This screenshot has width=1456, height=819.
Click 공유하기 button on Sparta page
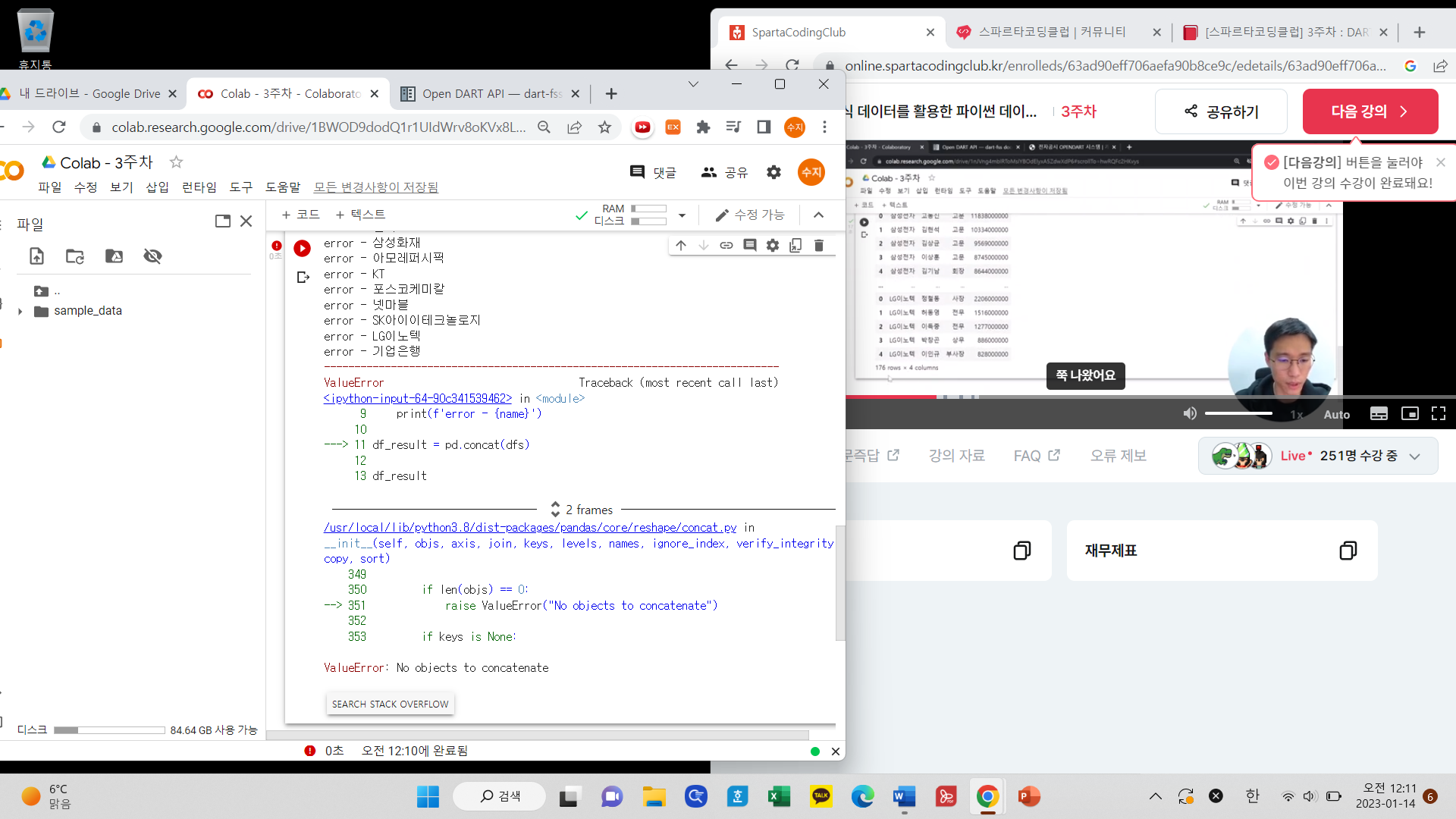point(1221,111)
